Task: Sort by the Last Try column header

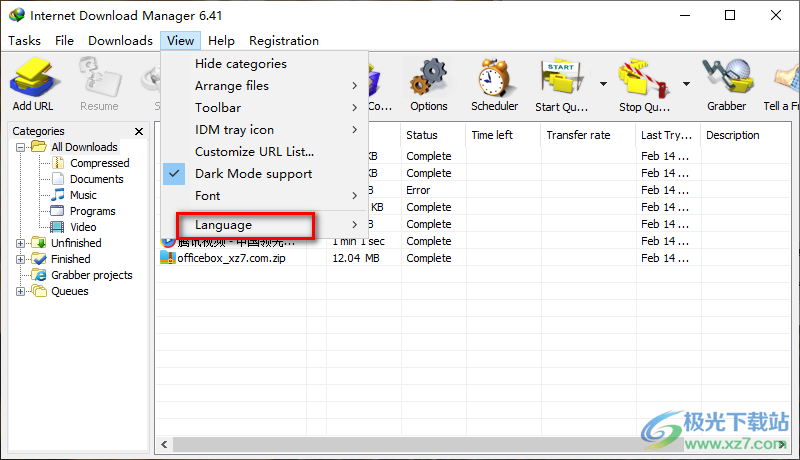Action: [x=668, y=135]
